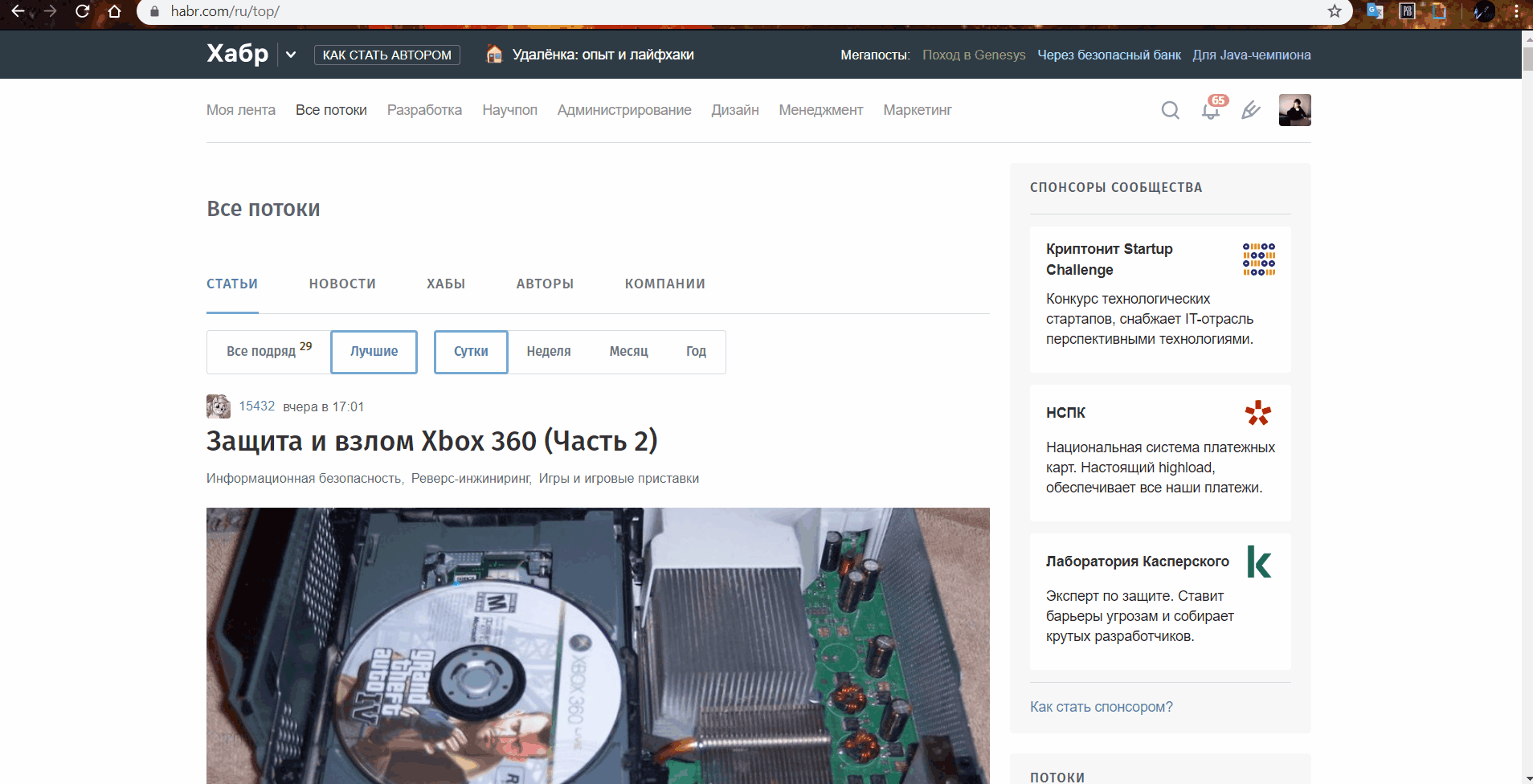Choose the Неделя period
This screenshot has width=1533, height=784.
(549, 352)
